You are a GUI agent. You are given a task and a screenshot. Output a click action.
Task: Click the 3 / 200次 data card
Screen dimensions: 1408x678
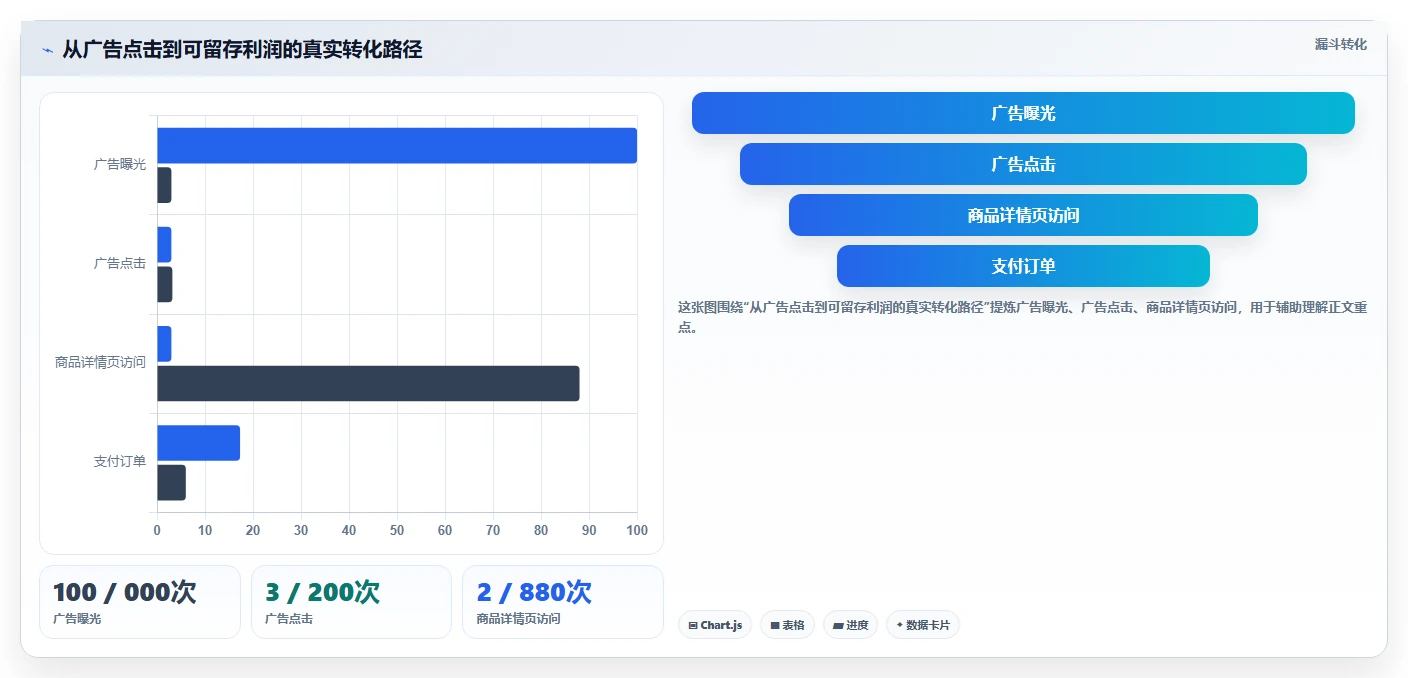pos(351,602)
